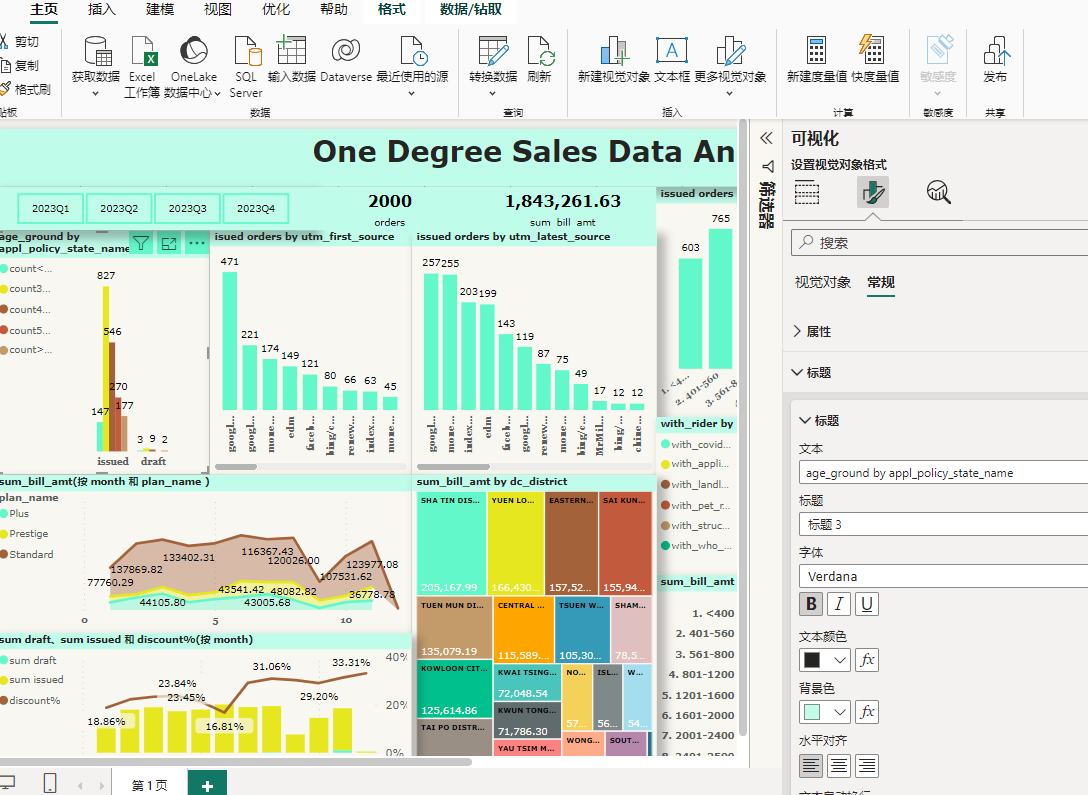Insert a Text box

(672, 51)
